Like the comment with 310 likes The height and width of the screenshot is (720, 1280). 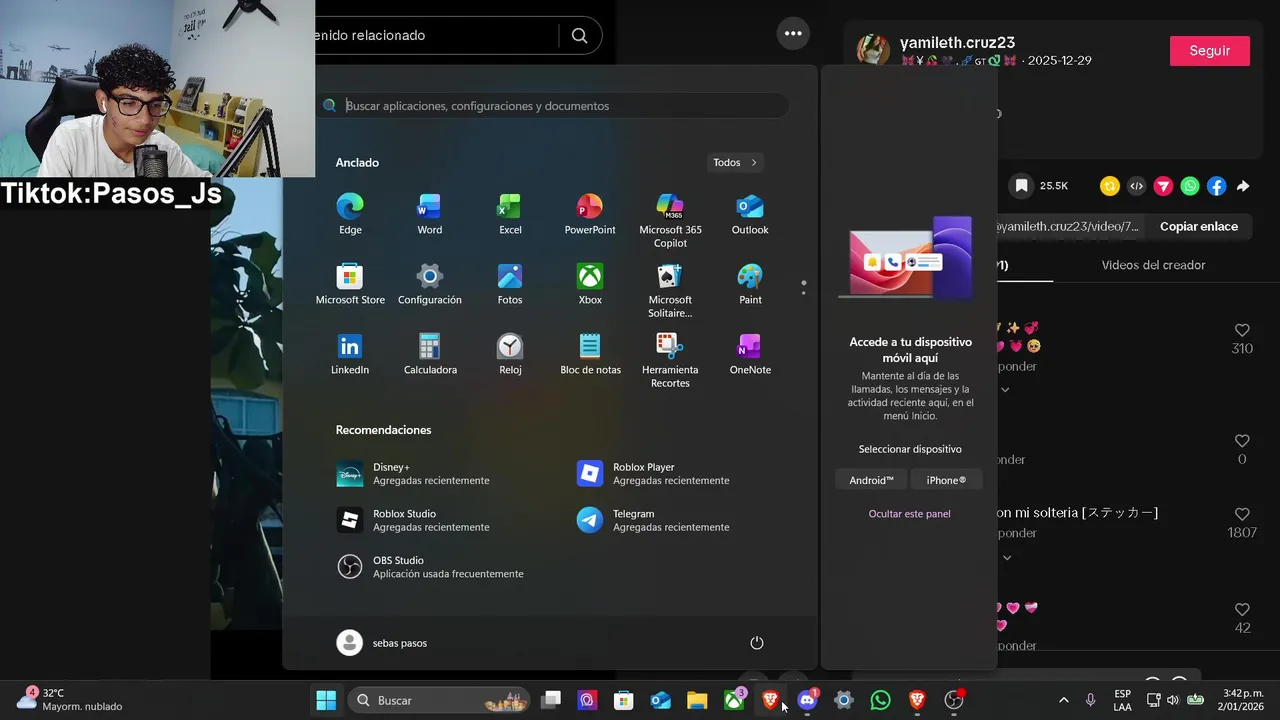[1242, 330]
